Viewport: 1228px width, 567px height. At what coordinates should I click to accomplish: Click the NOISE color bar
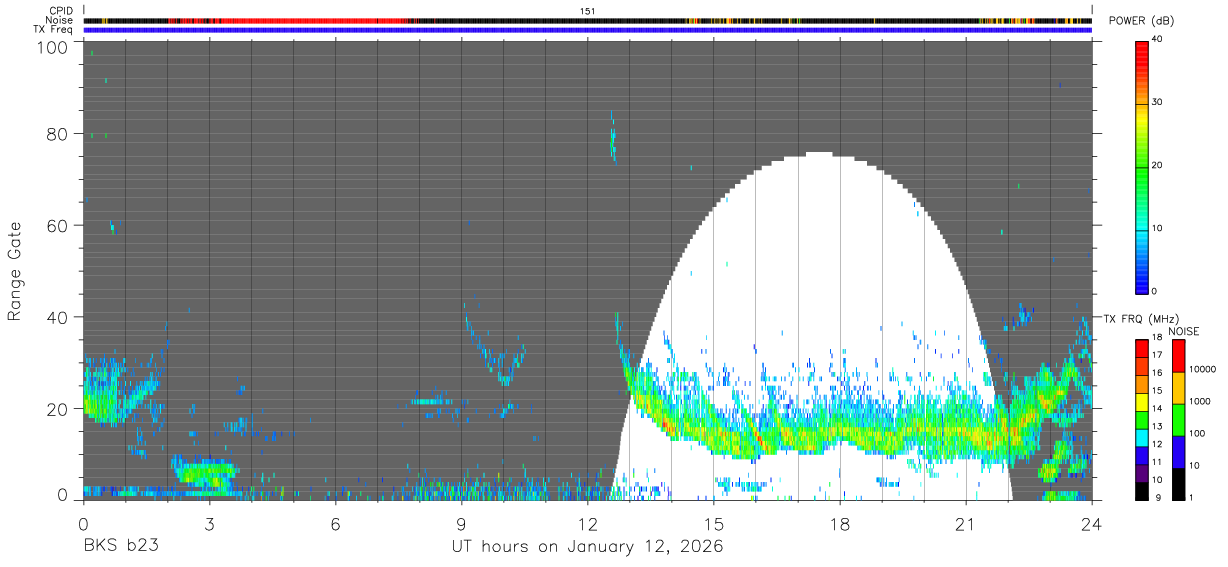1179,419
